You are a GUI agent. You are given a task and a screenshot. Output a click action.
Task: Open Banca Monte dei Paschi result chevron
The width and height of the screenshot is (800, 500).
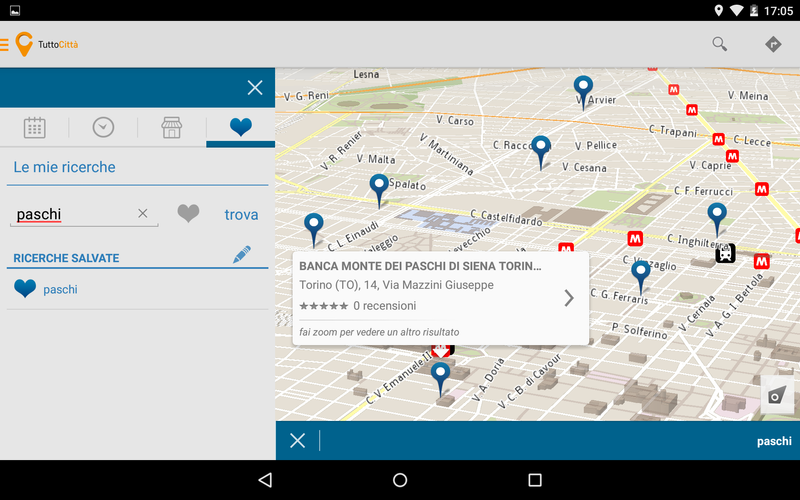pyautogui.click(x=569, y=298)
